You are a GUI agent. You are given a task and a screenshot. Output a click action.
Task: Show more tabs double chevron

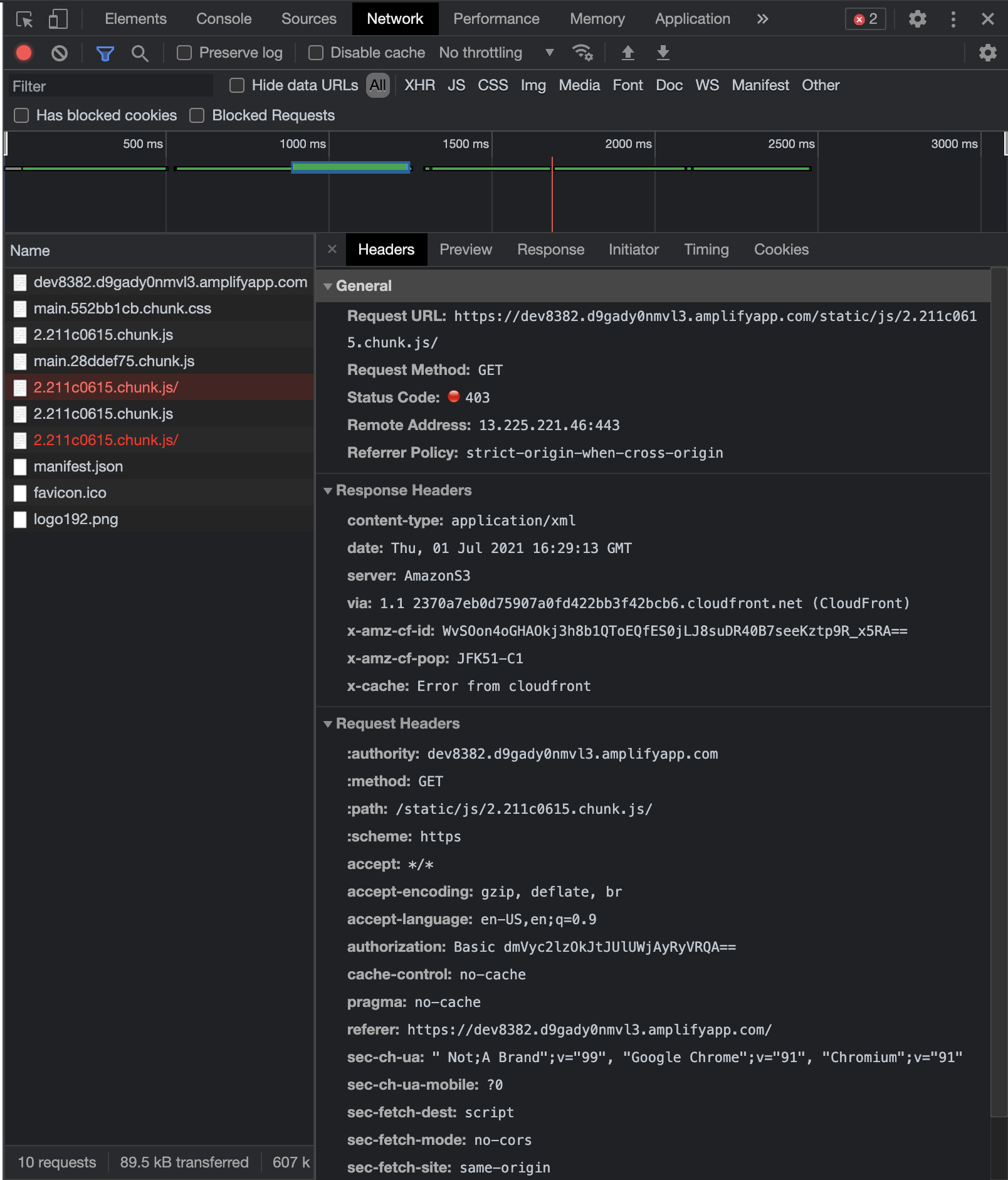click(x=762, y=19)
